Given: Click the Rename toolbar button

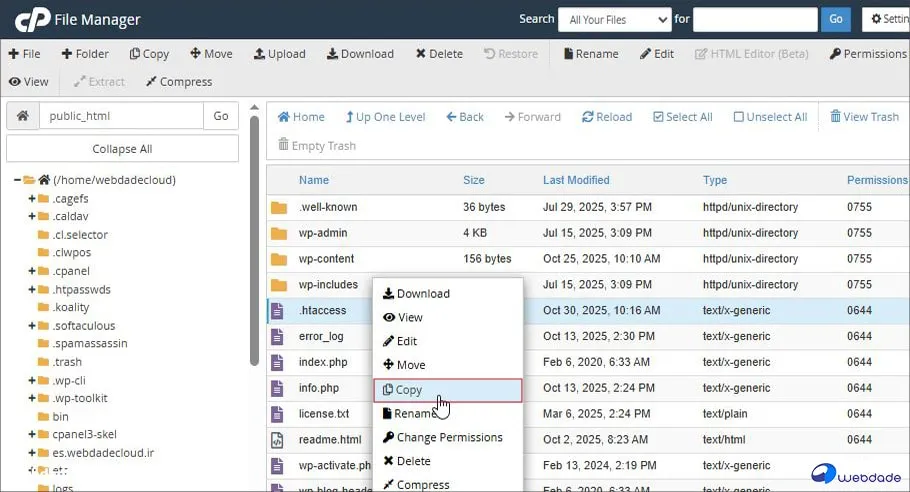Looking at the screenshot, I should coord(591,54).
